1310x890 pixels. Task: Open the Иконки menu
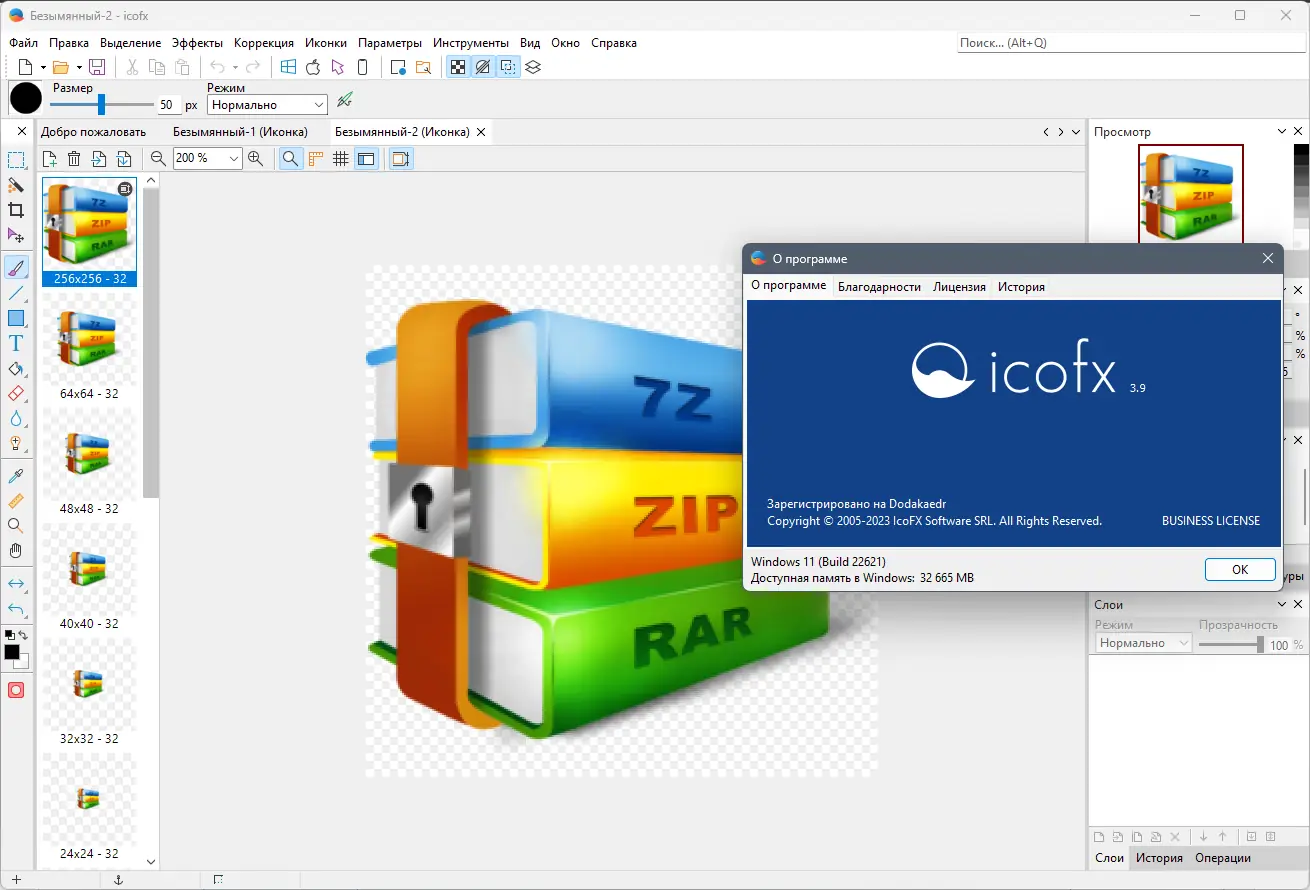tap(326, 43)
